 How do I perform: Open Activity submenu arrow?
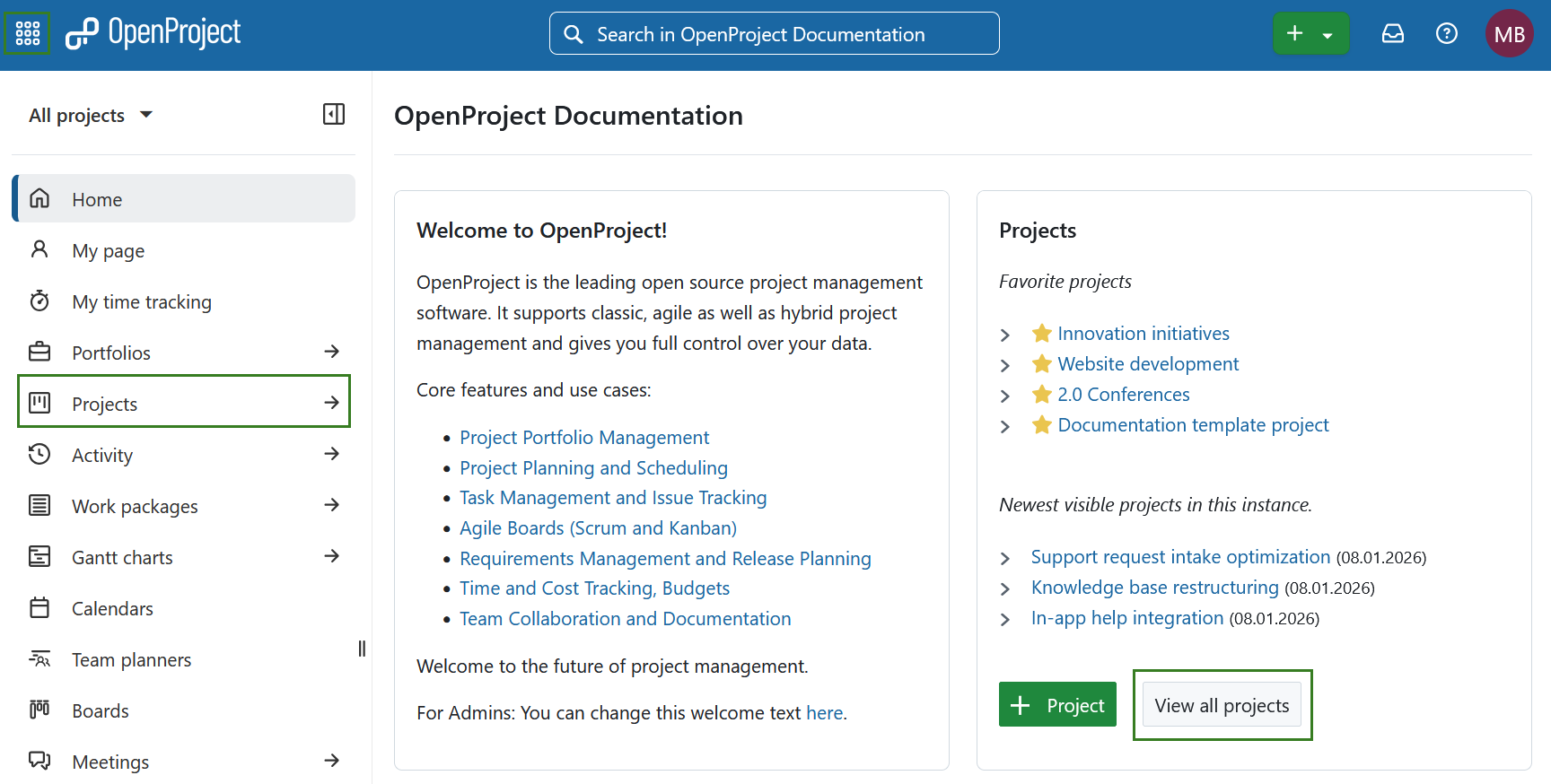point(331,454)
